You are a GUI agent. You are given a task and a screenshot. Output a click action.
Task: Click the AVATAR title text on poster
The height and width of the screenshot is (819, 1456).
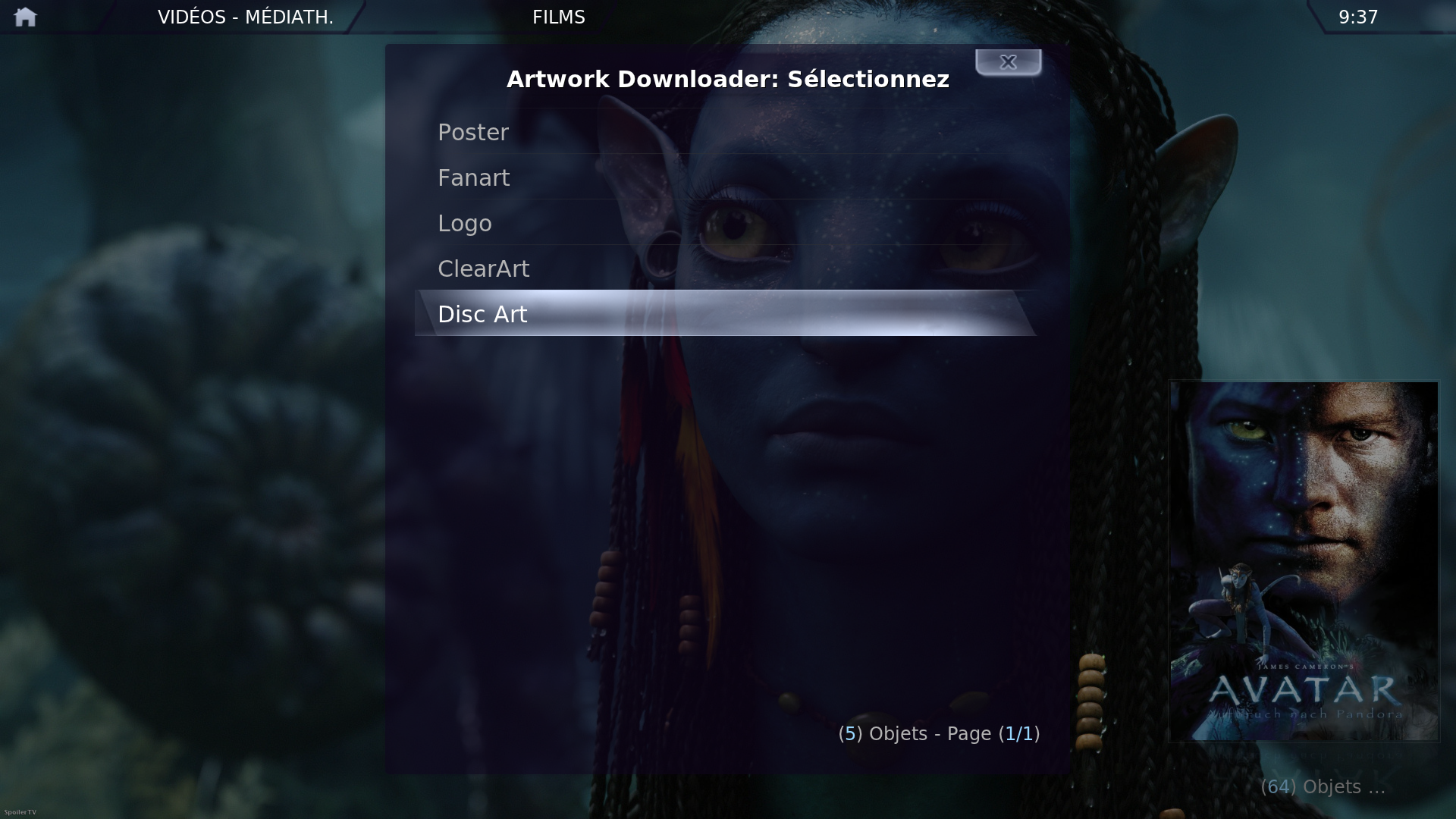1304,690
